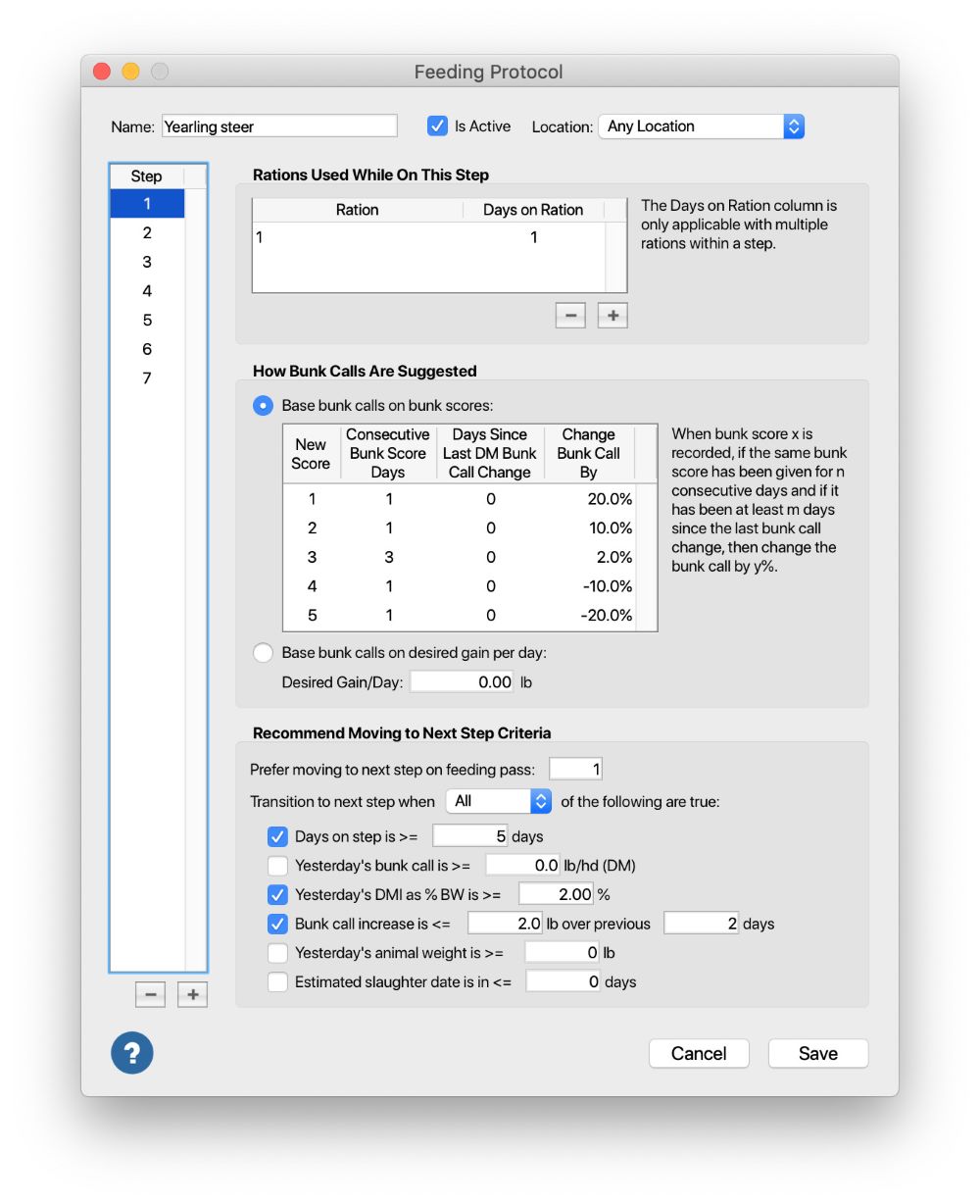Enable Yesterday's bunk call is >= checkbox
Image resolution: width=980 pixels, height=1204 pixels.
tap(278, 866)
